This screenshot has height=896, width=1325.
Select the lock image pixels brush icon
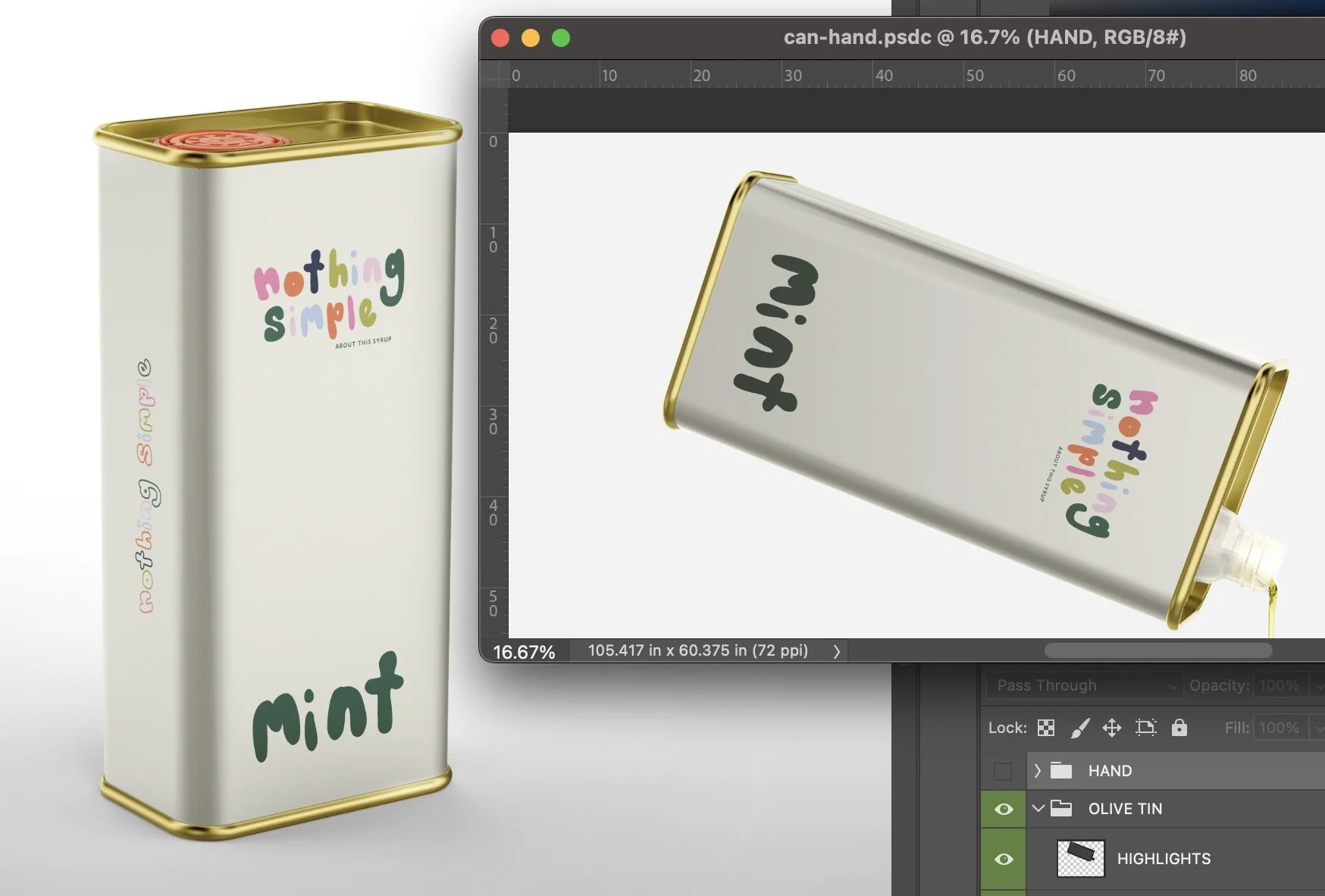coord(1079,728)
